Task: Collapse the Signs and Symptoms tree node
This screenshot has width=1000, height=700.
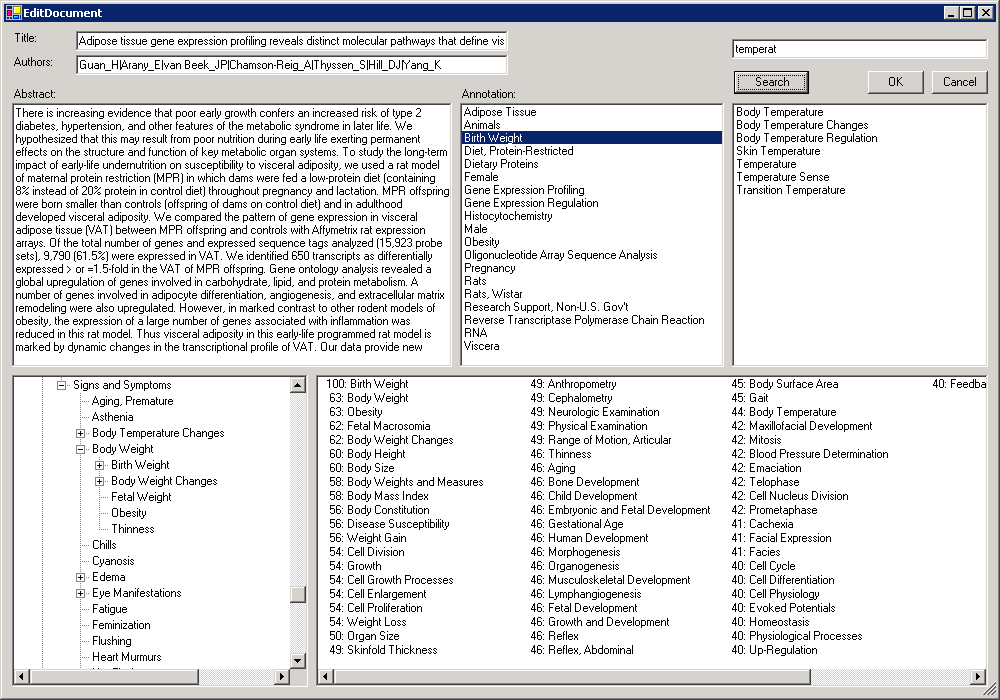Action: click(61, 385)
